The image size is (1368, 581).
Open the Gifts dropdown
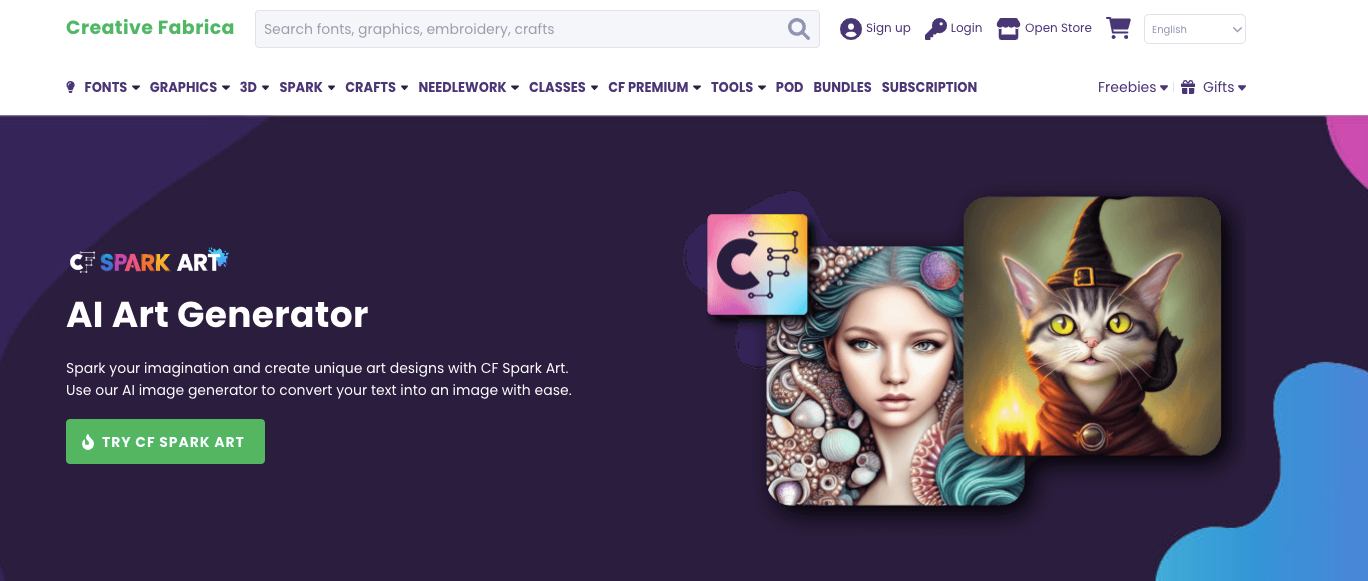pos(1224,87)
